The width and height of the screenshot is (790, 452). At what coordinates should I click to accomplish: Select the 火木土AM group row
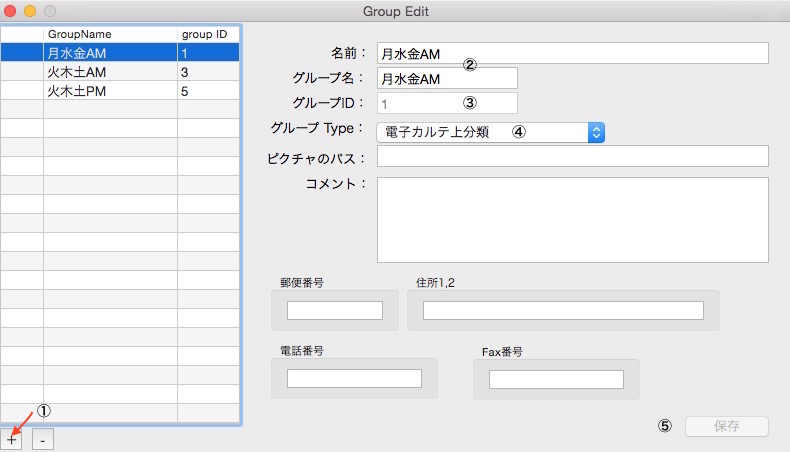point(110,72)
